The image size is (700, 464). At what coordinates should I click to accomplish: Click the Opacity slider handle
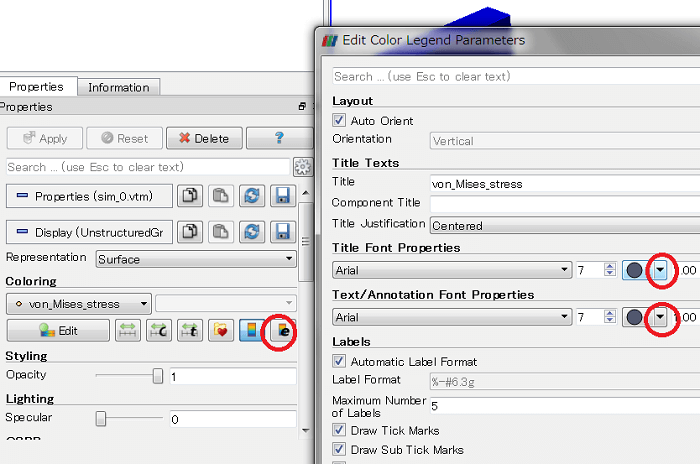point(157,376)
